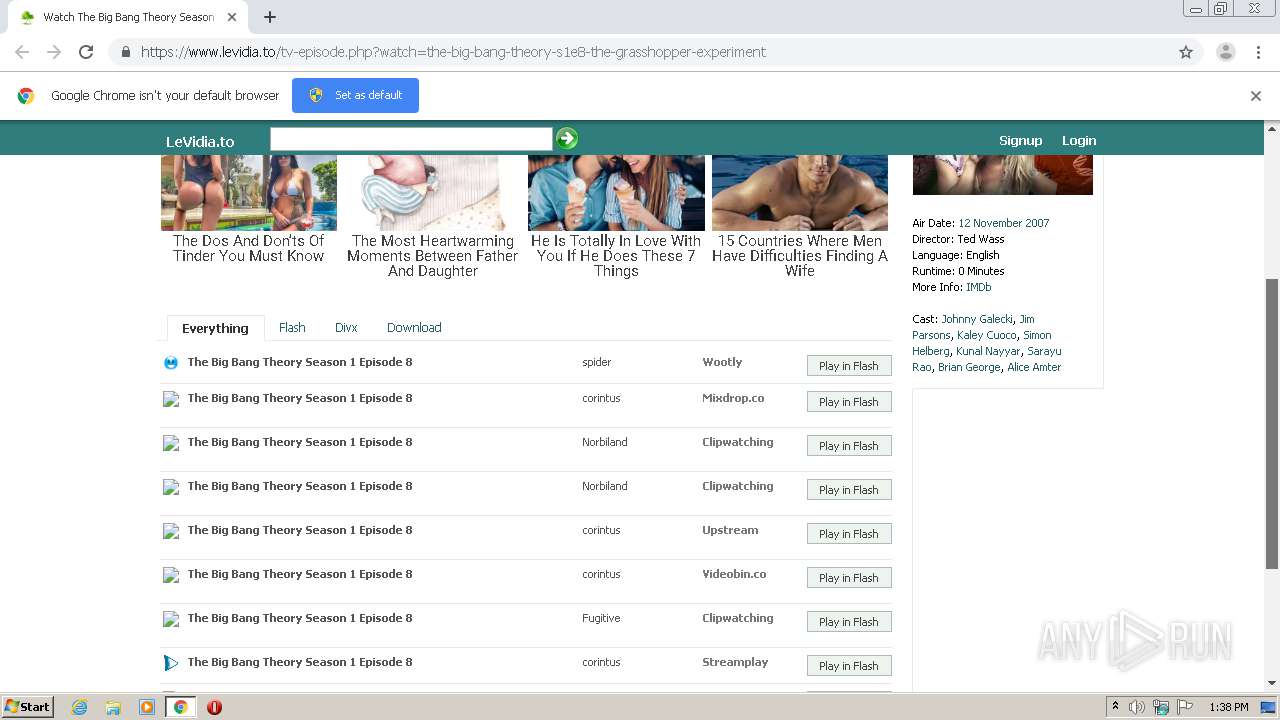
Task: Open Internet Explorer from taskbar
Action: point(79,707)
